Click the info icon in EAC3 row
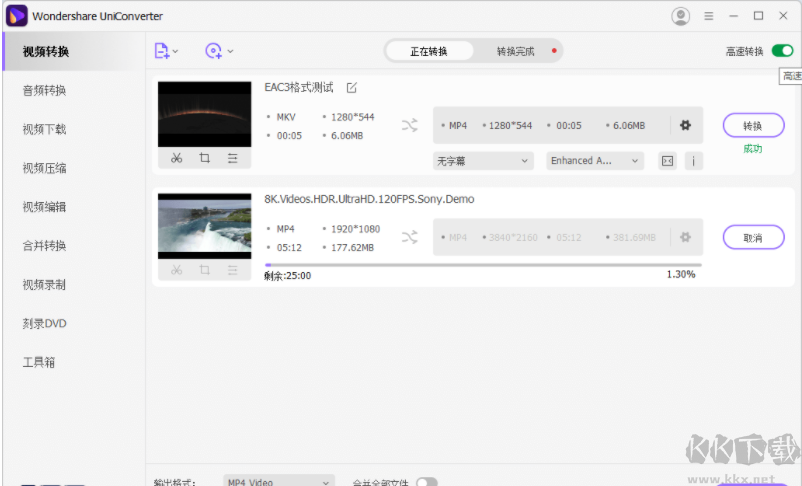Screen dimensions: 802x486 pos(693,160)
